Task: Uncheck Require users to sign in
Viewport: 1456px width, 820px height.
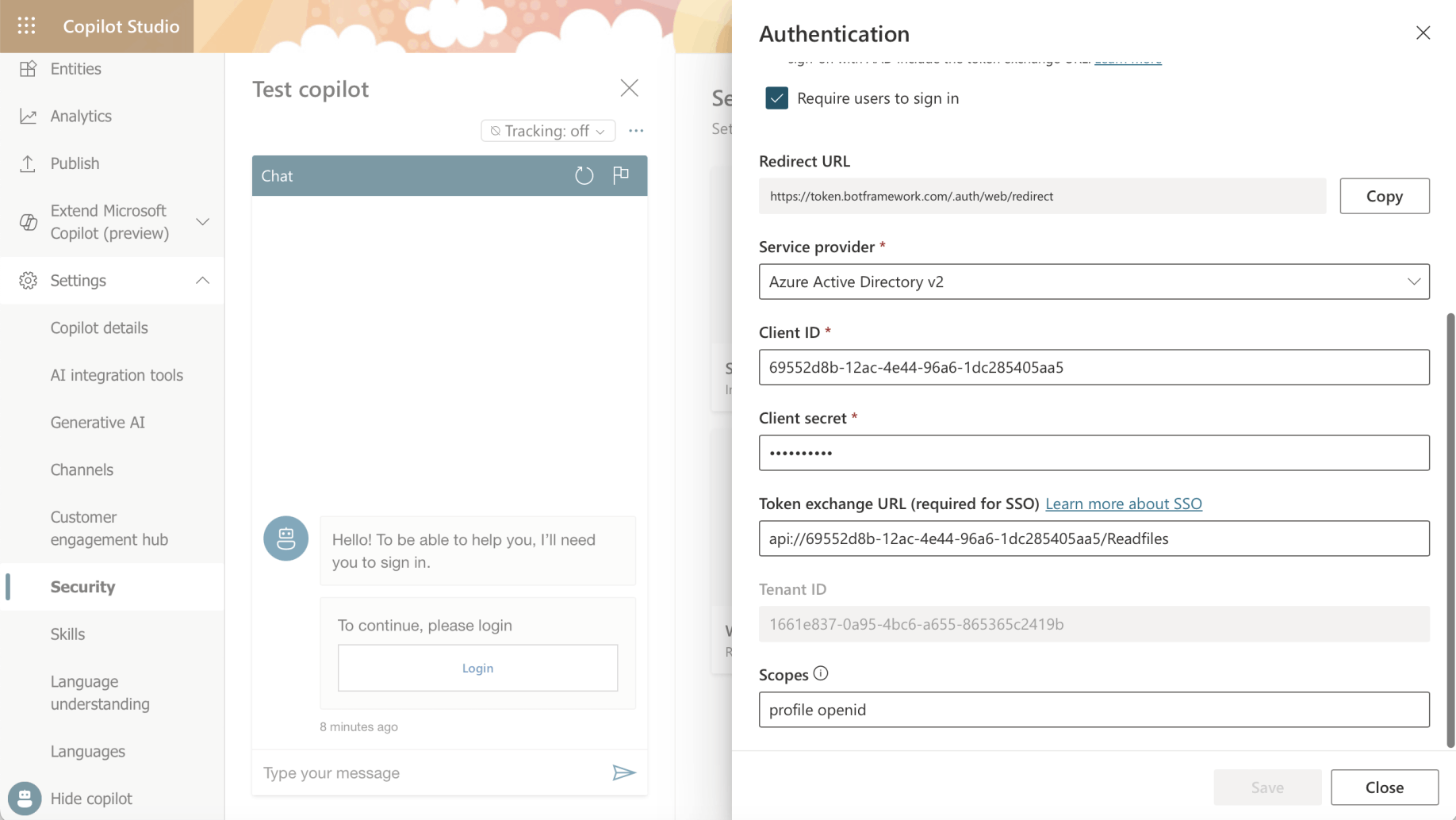Action: pos(776,98)
